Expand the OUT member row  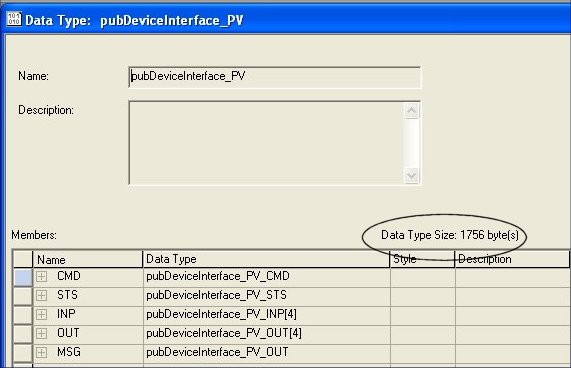click(42, 333)
